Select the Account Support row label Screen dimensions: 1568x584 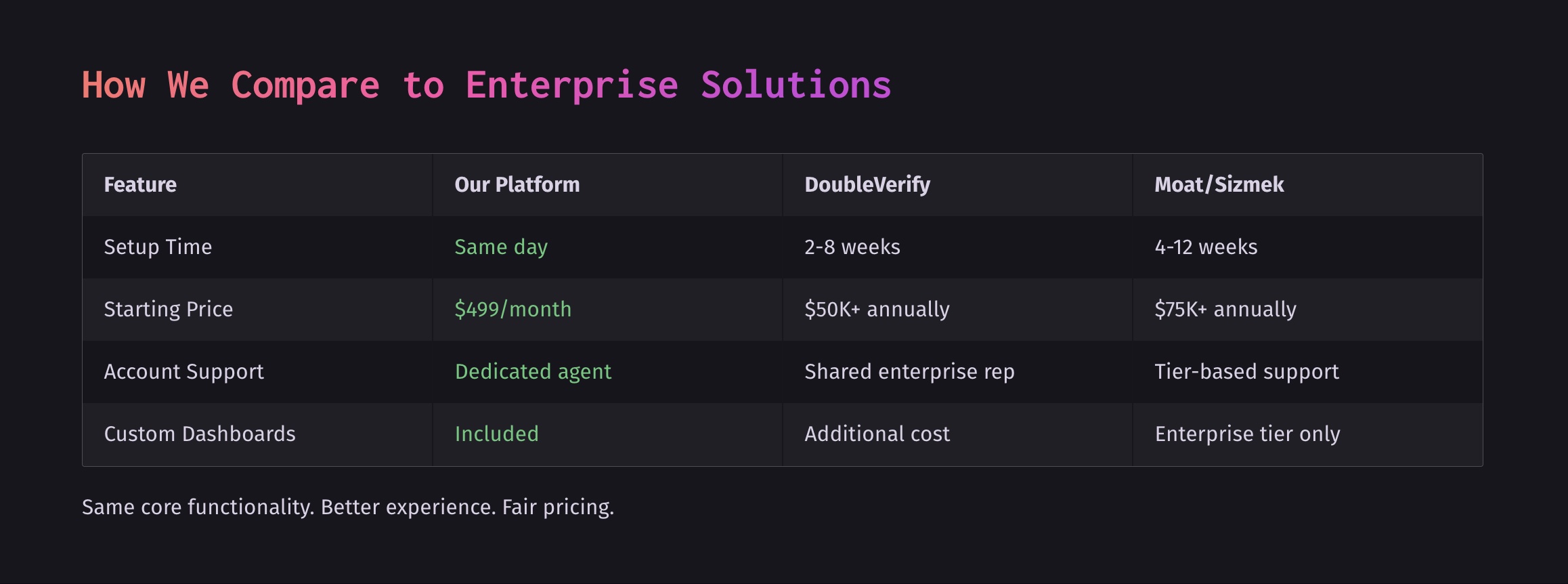pyautogui.click(x=183, y=372)
